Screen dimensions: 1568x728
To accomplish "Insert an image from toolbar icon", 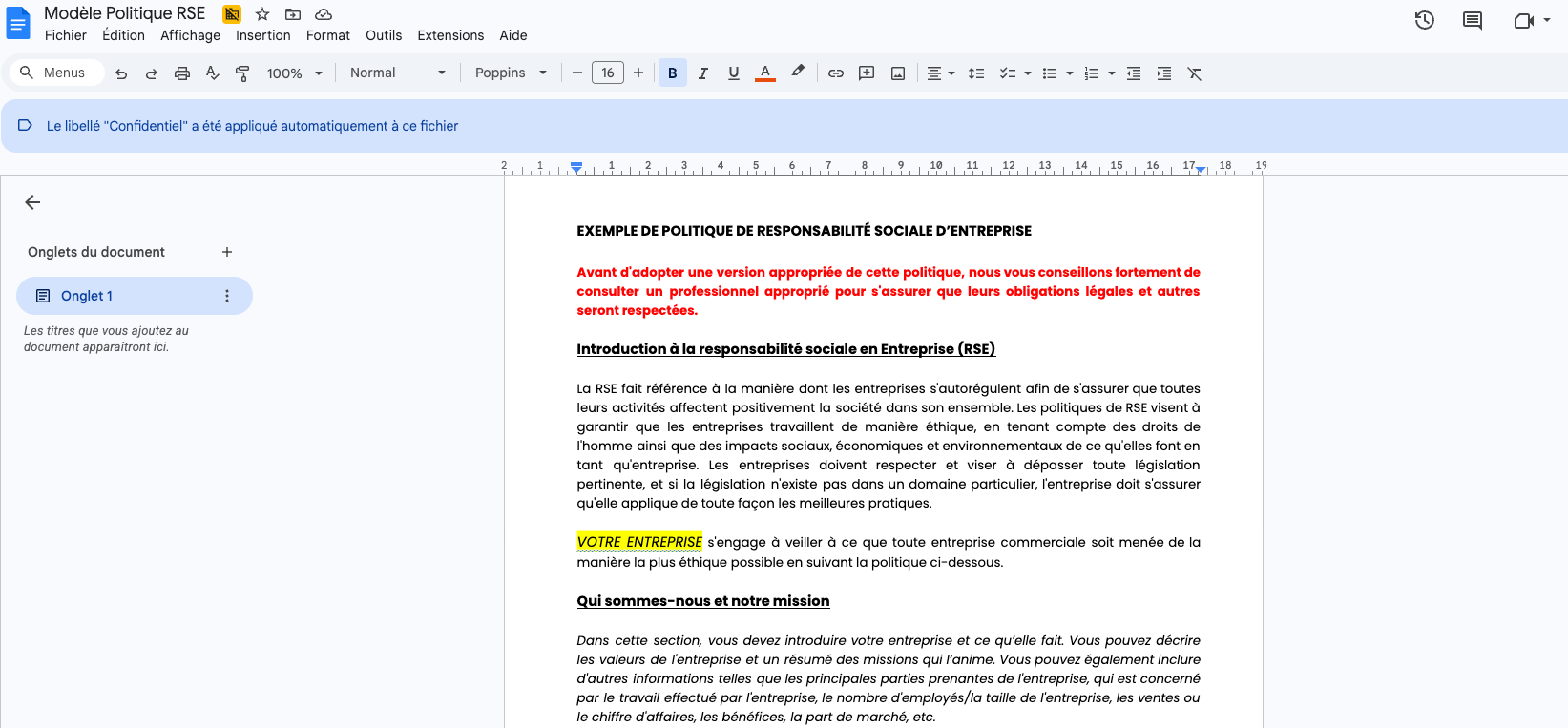I will pos(898,73).
